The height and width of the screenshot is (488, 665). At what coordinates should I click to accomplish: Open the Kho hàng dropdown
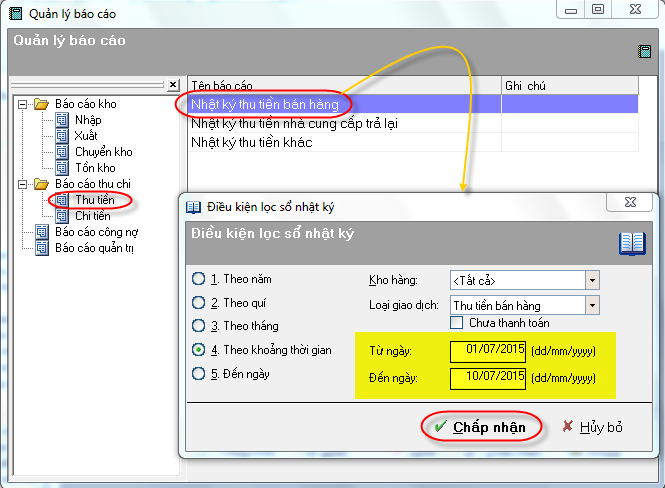pos(592,280)
